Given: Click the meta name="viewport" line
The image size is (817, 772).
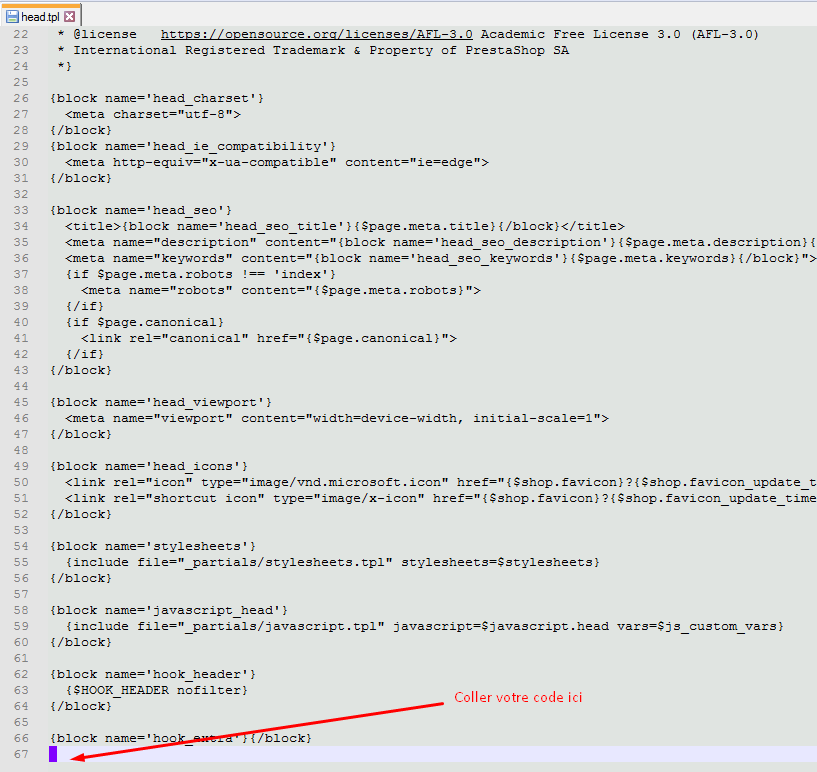Looking at the screenshot, I should click(x=337, y=418).
